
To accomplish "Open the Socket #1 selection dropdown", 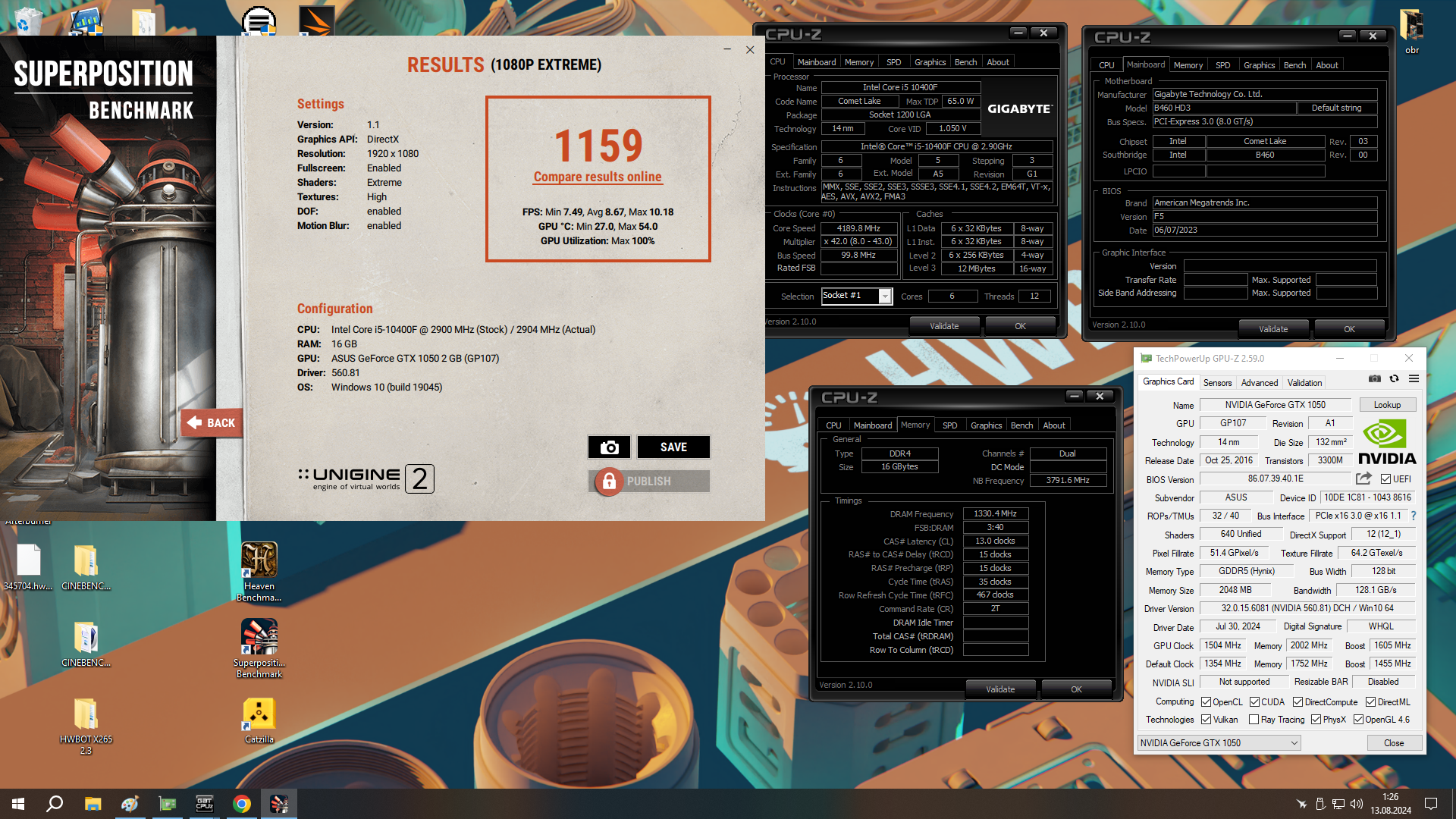I will click(884, 296).
